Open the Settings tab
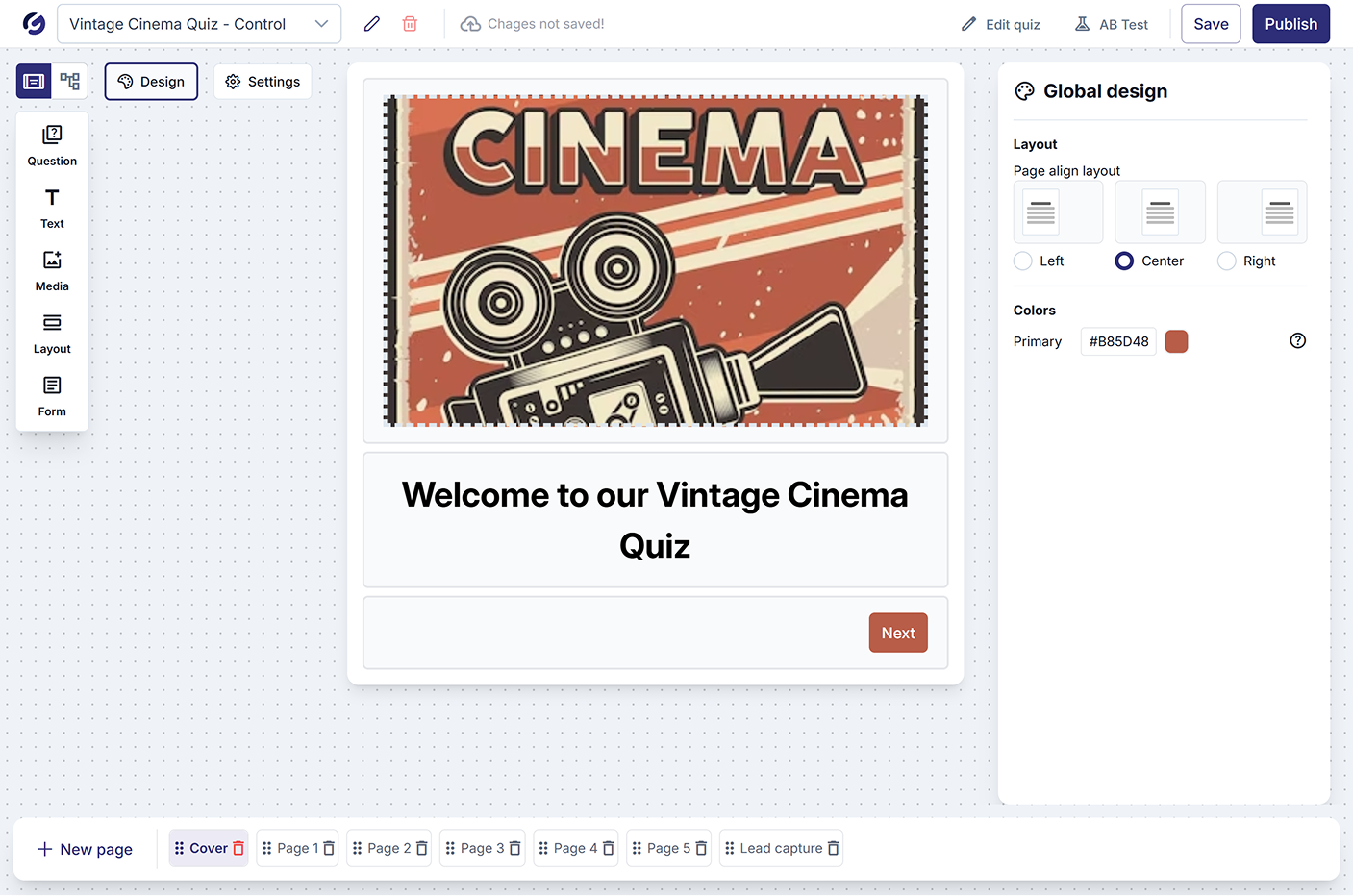Image resolution: width=1353 pixels, height=896 pixels. [x=263, y=82]
